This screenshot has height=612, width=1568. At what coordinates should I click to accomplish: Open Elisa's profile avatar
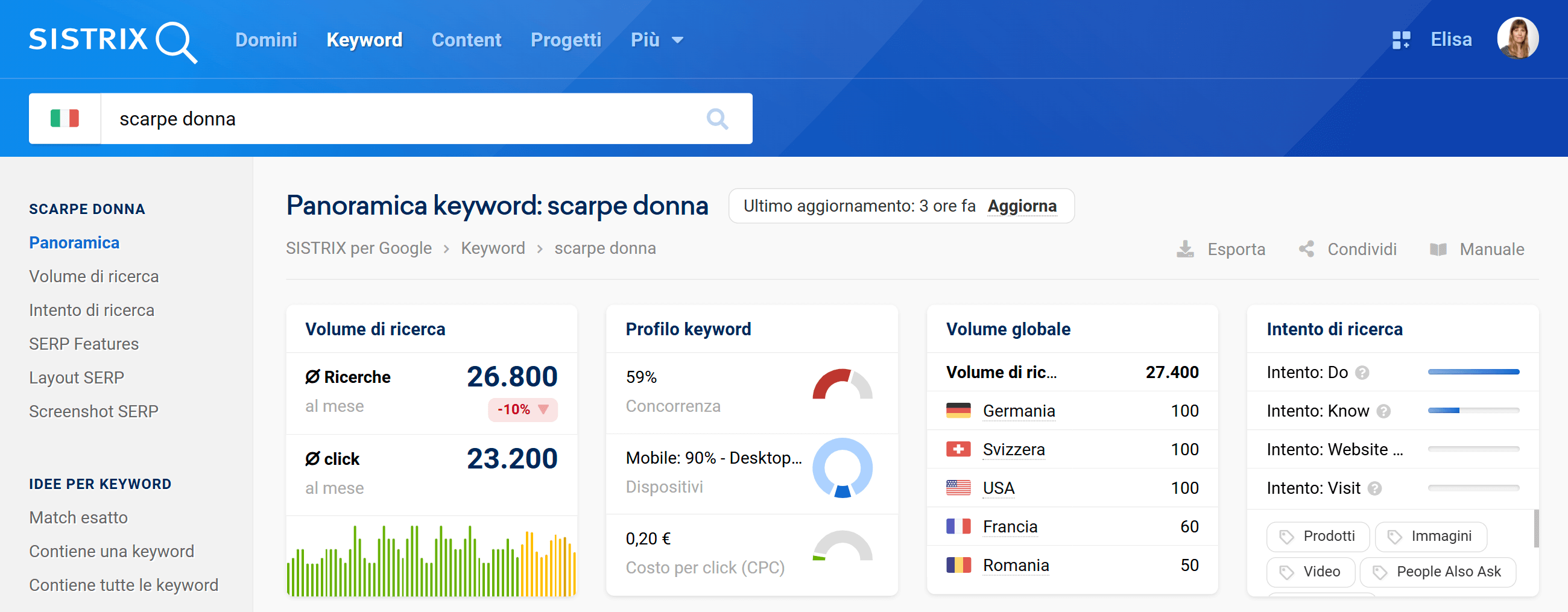(x=1517, y=39)
